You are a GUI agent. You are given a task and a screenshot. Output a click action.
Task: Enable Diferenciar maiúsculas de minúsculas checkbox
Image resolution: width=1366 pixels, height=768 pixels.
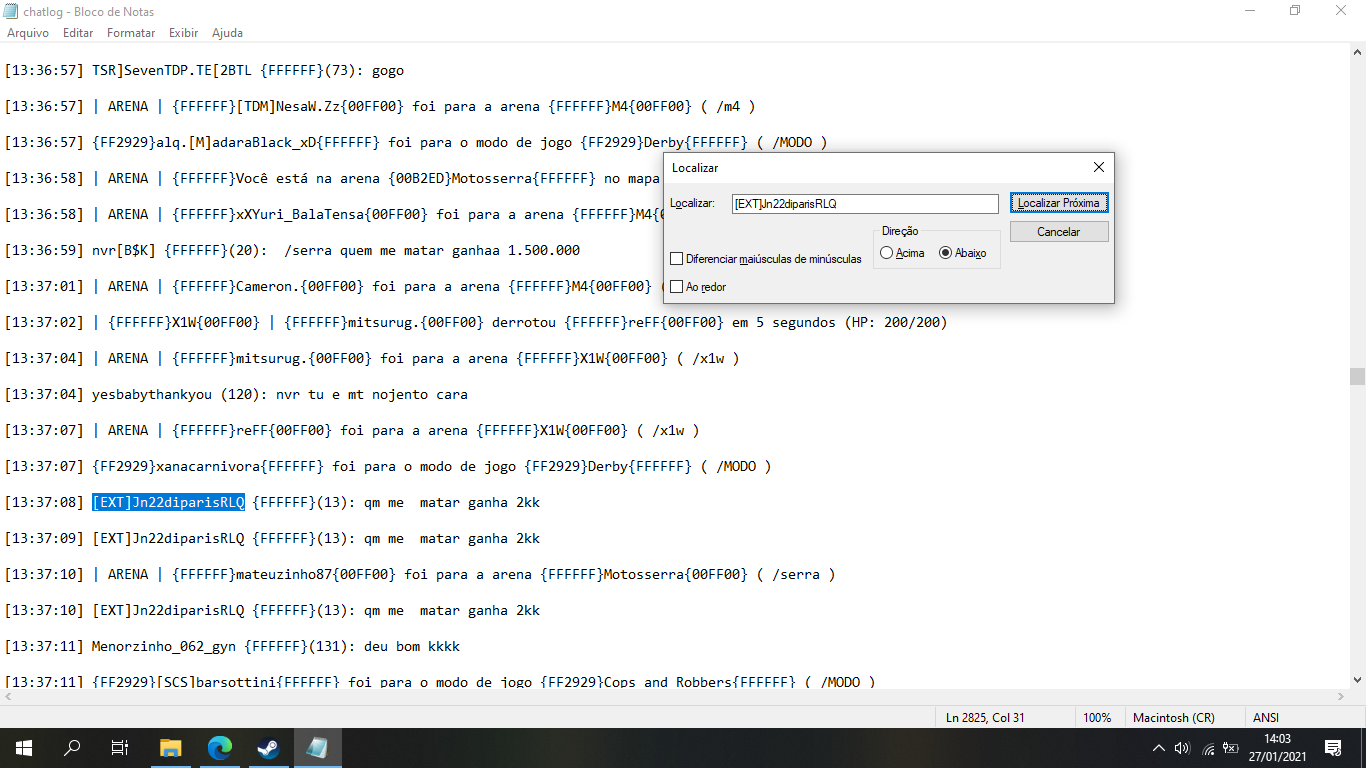tap(677, 259)
